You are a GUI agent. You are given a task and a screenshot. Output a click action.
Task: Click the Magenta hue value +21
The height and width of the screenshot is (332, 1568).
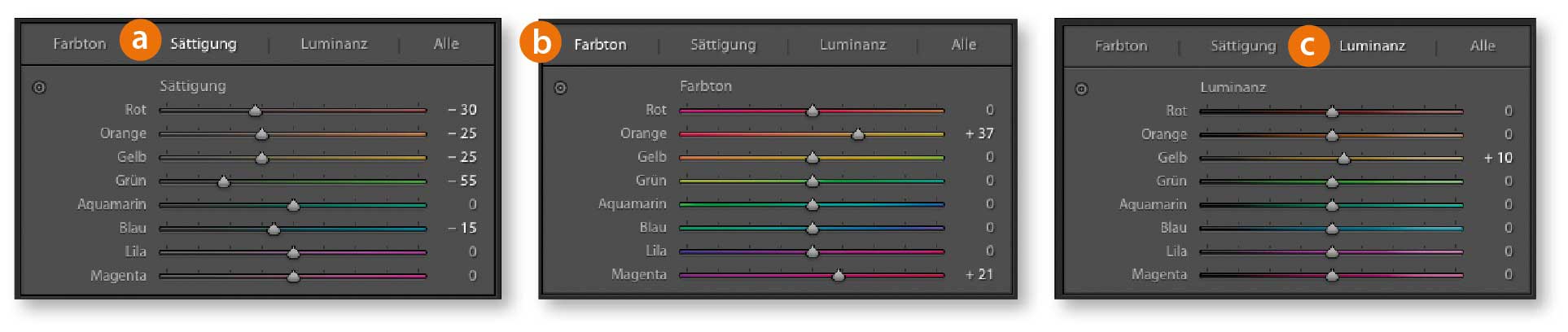coord(979,275)
